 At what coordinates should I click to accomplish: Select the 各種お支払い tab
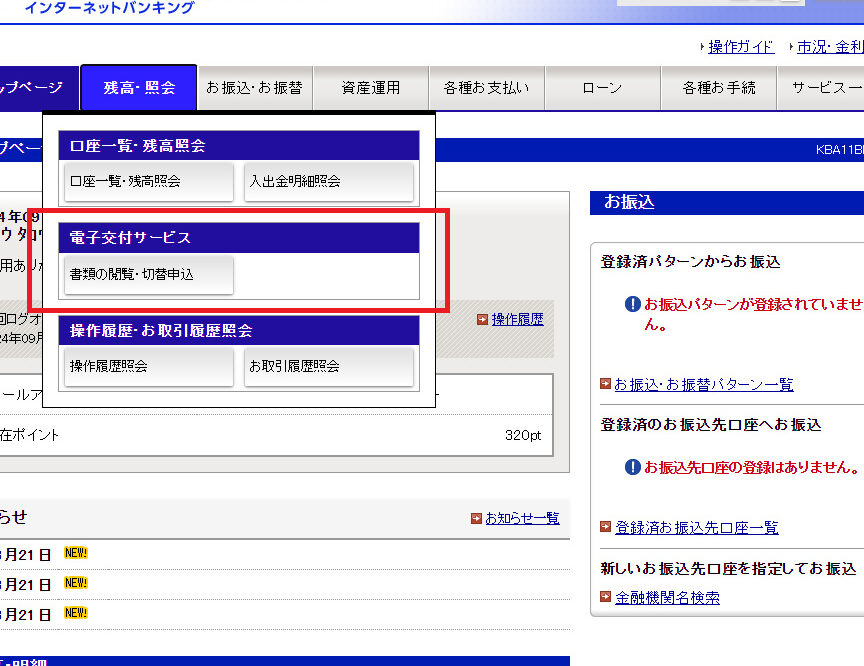click(486, 88)
